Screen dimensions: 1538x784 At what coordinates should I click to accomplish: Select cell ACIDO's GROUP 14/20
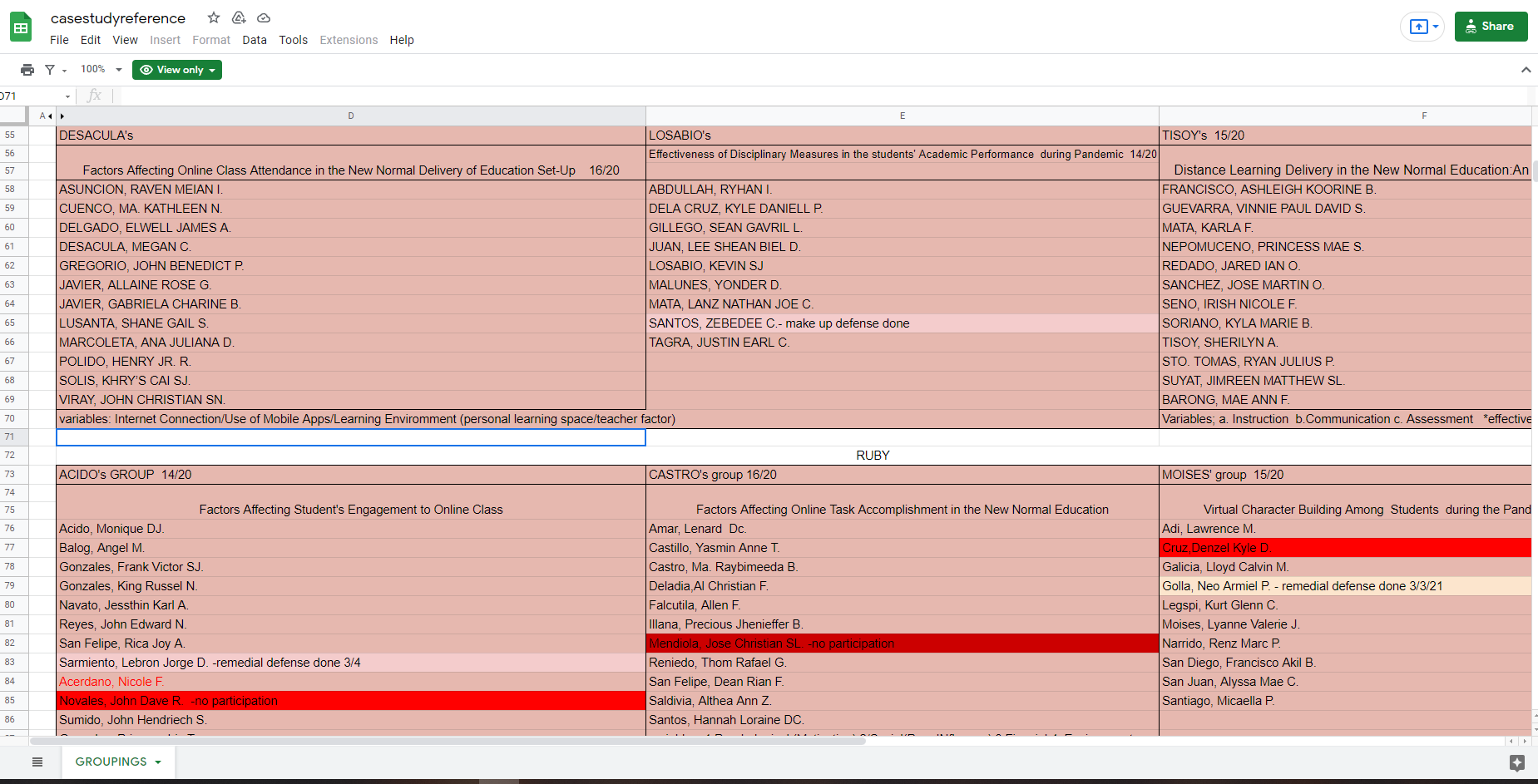351,475
